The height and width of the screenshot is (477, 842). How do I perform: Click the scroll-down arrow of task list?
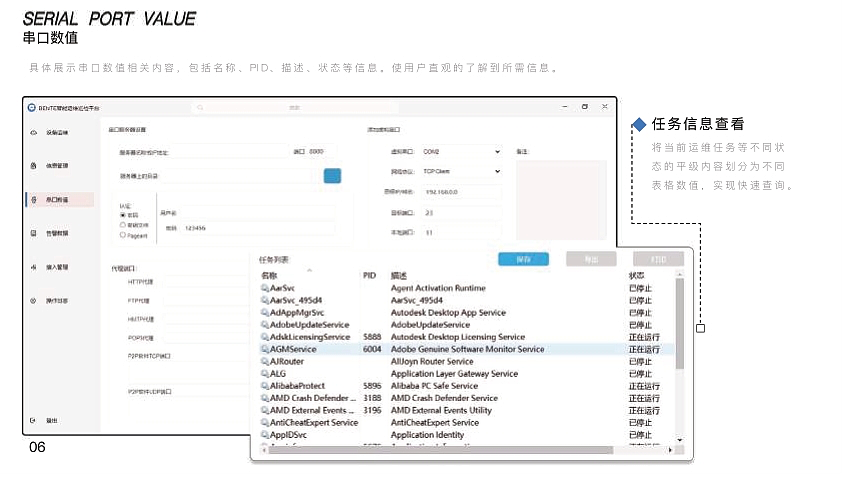point(680,440)
